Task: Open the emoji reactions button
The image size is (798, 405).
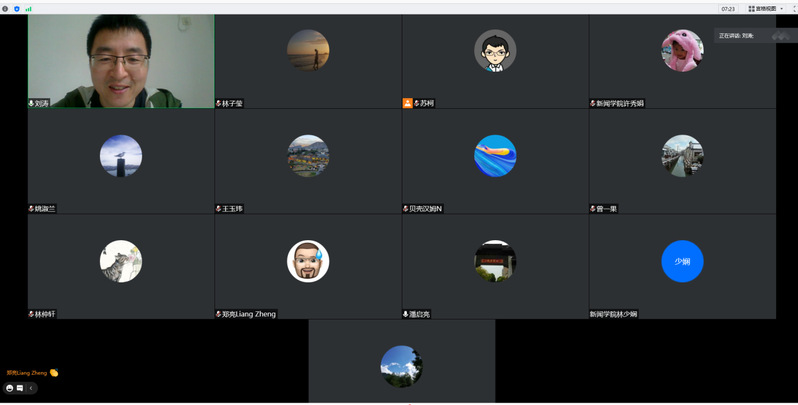Action: (10, 388)
